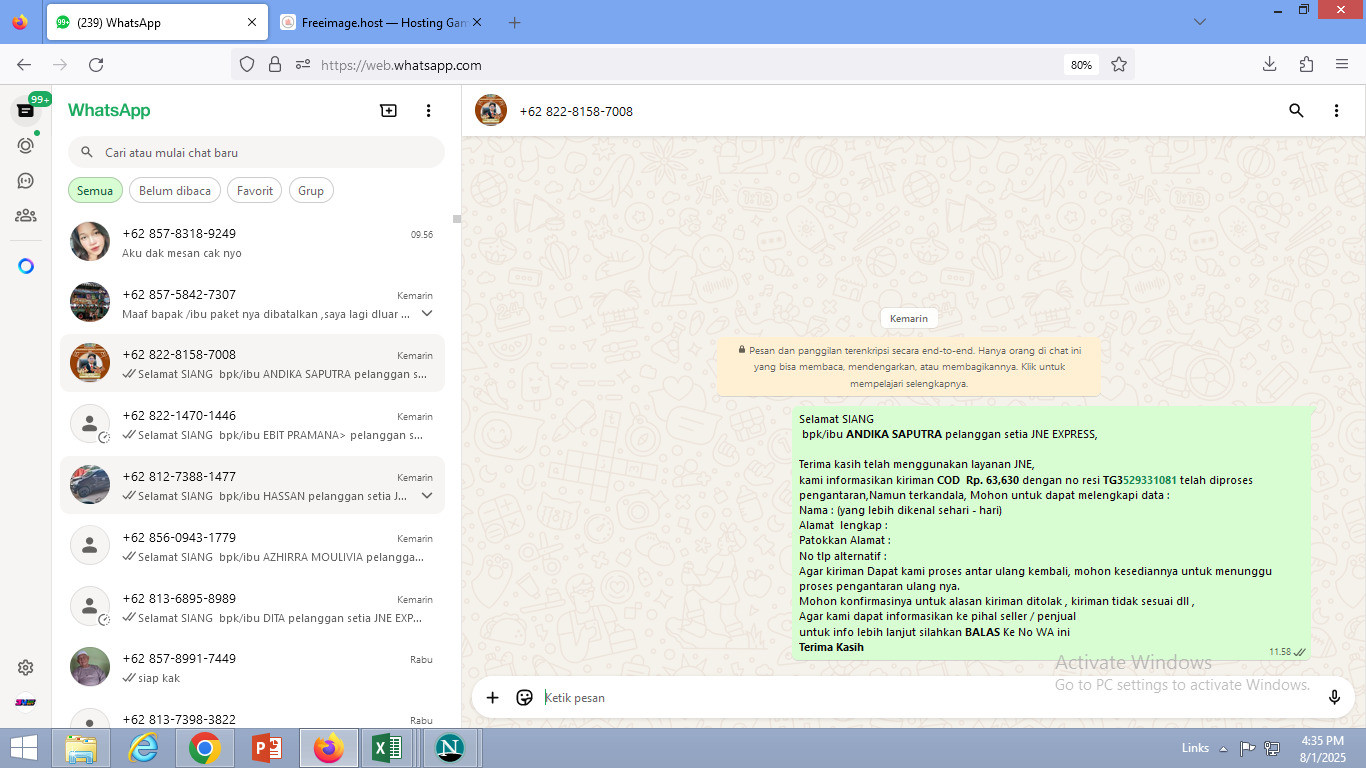The height and width of the screenshot is (768, 1366).
Task: Click the 80% zoom level indicator
Action: click(x=1081, y=65)
